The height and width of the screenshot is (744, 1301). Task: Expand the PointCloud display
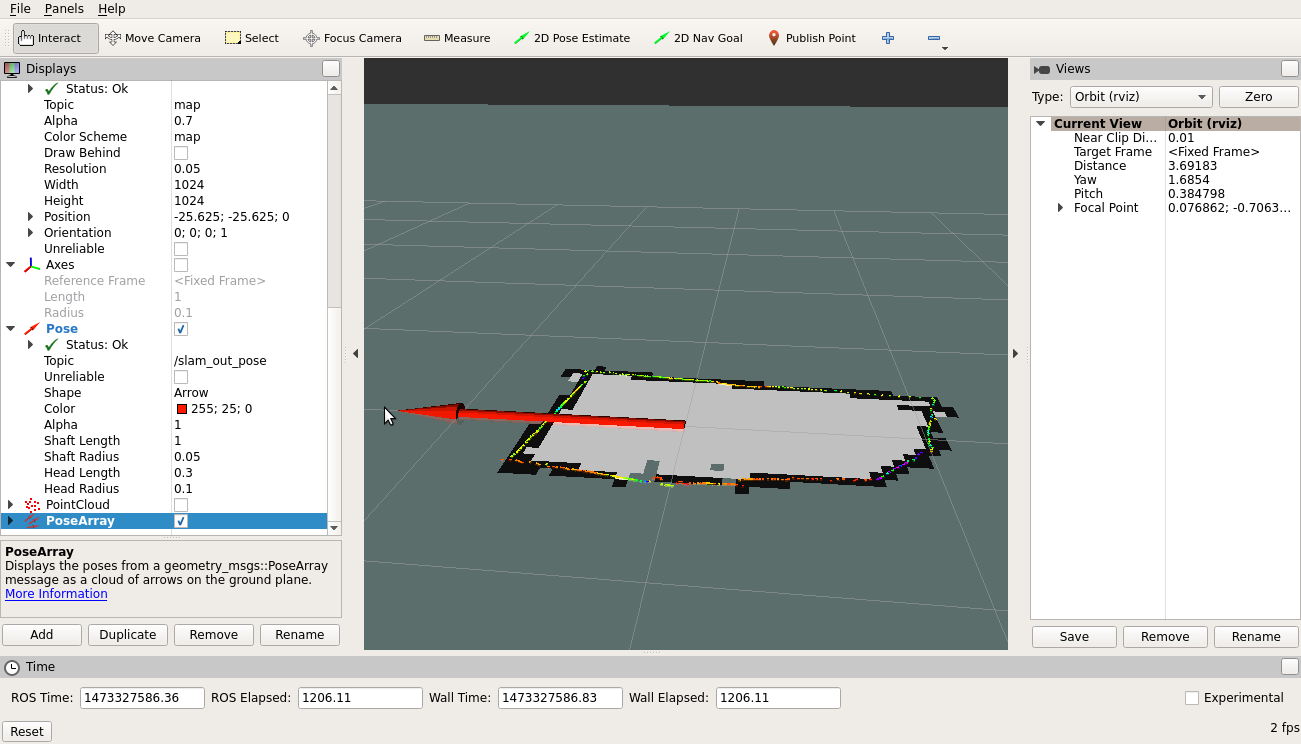11,505
